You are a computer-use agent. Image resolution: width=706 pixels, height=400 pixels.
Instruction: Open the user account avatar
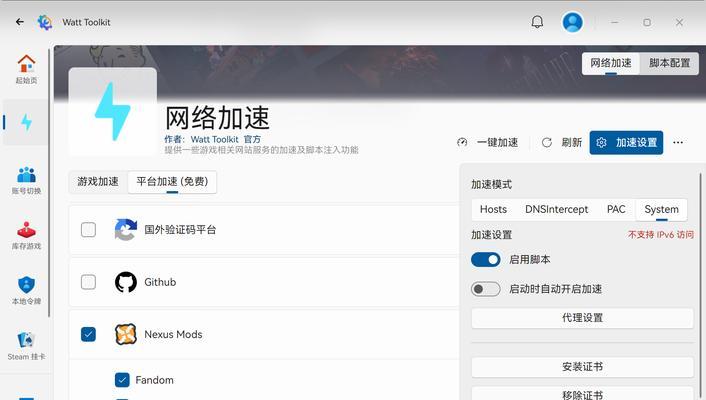tap(572, 22)
